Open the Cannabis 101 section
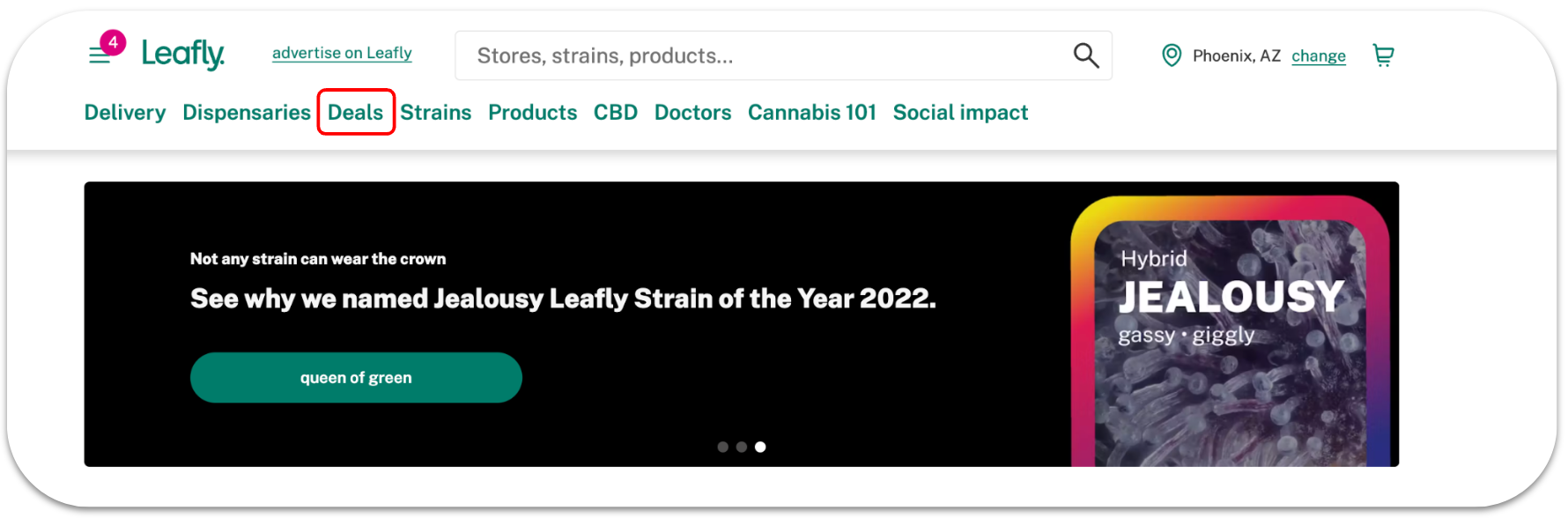This screenshot has width=1568, height=518. click(812, 113)
